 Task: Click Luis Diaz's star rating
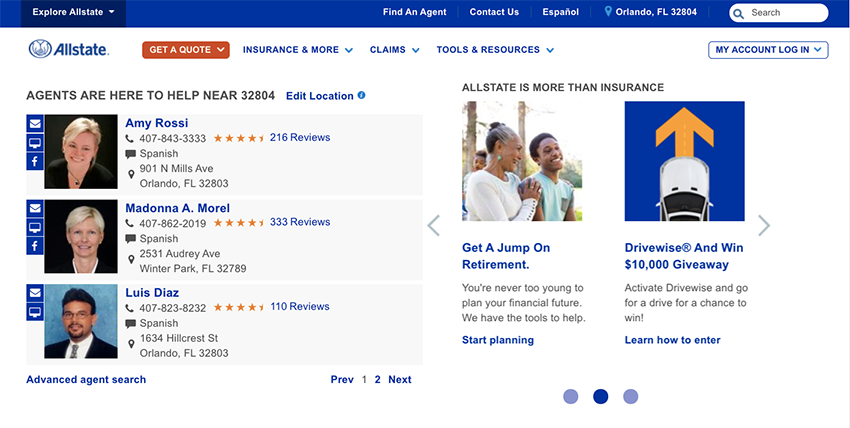pos(239,307)
